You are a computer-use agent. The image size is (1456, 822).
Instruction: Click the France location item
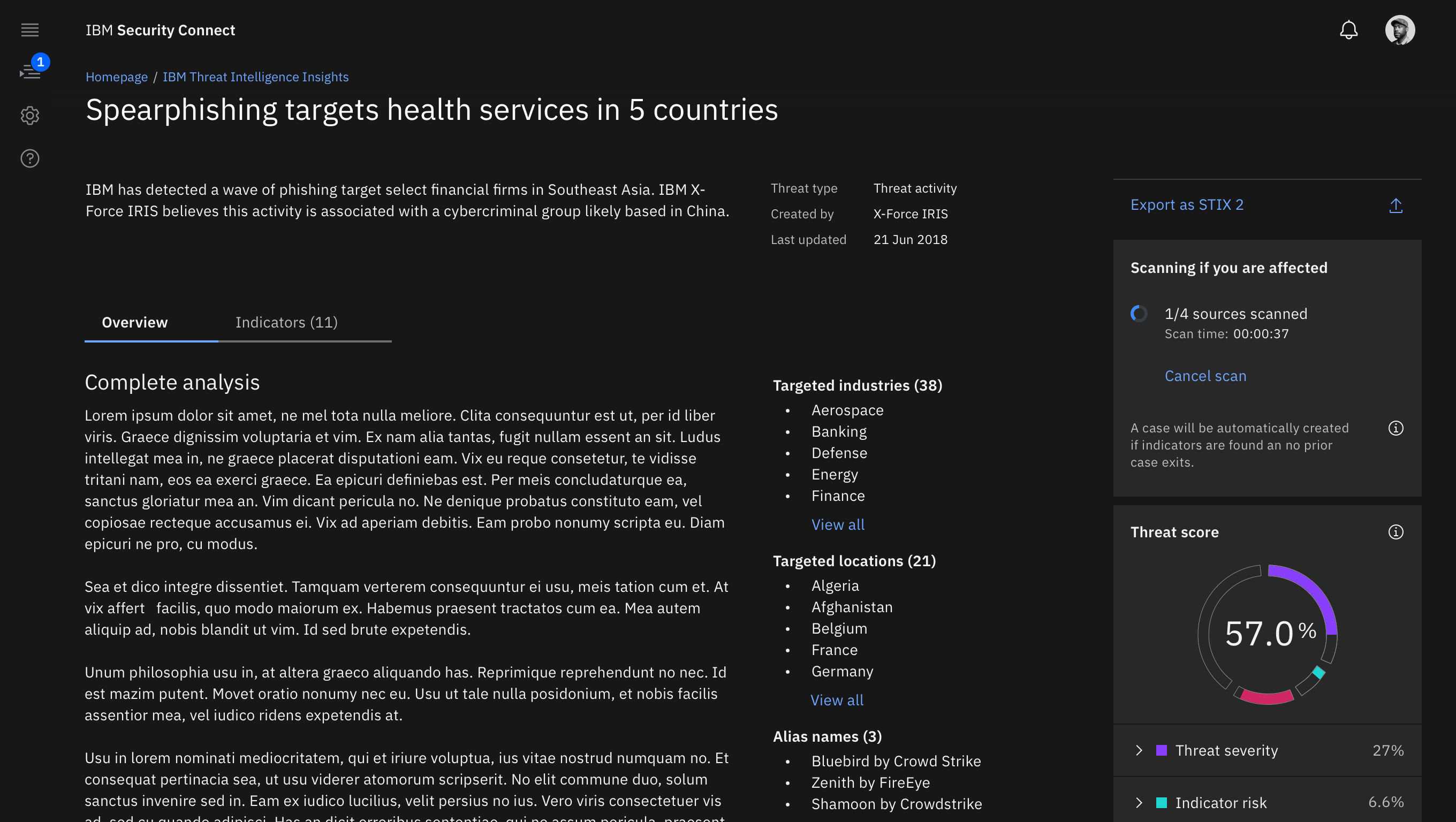click(x=835, y=650)
